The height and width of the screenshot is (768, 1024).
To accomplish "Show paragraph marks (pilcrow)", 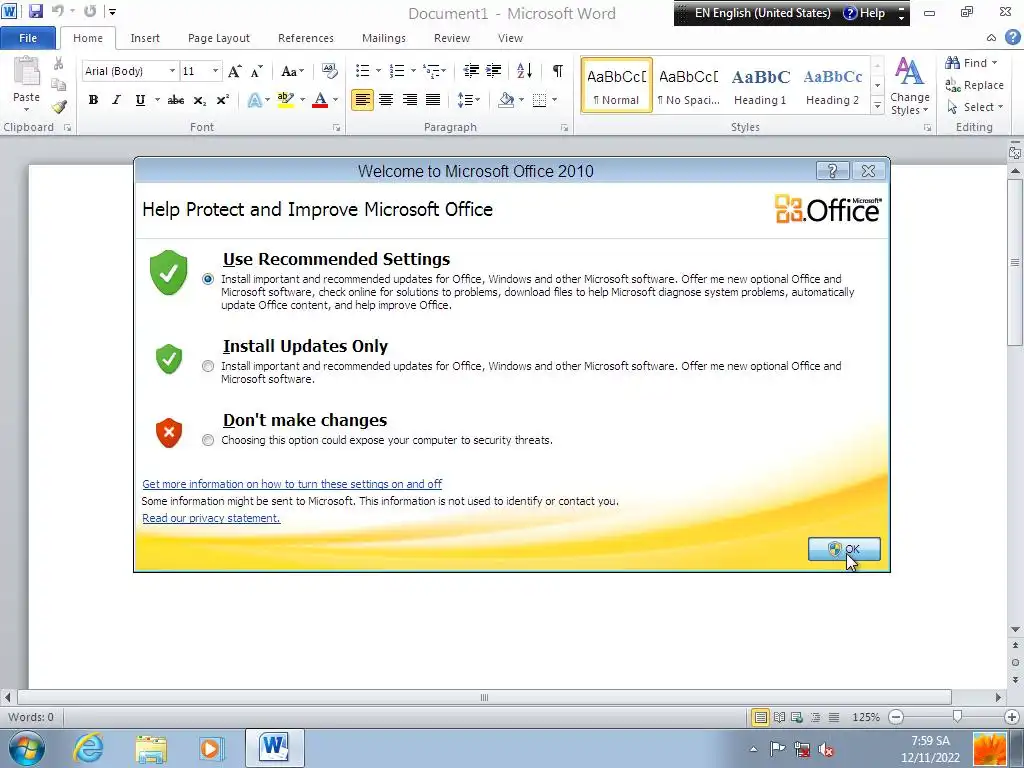I will (558, 71).
